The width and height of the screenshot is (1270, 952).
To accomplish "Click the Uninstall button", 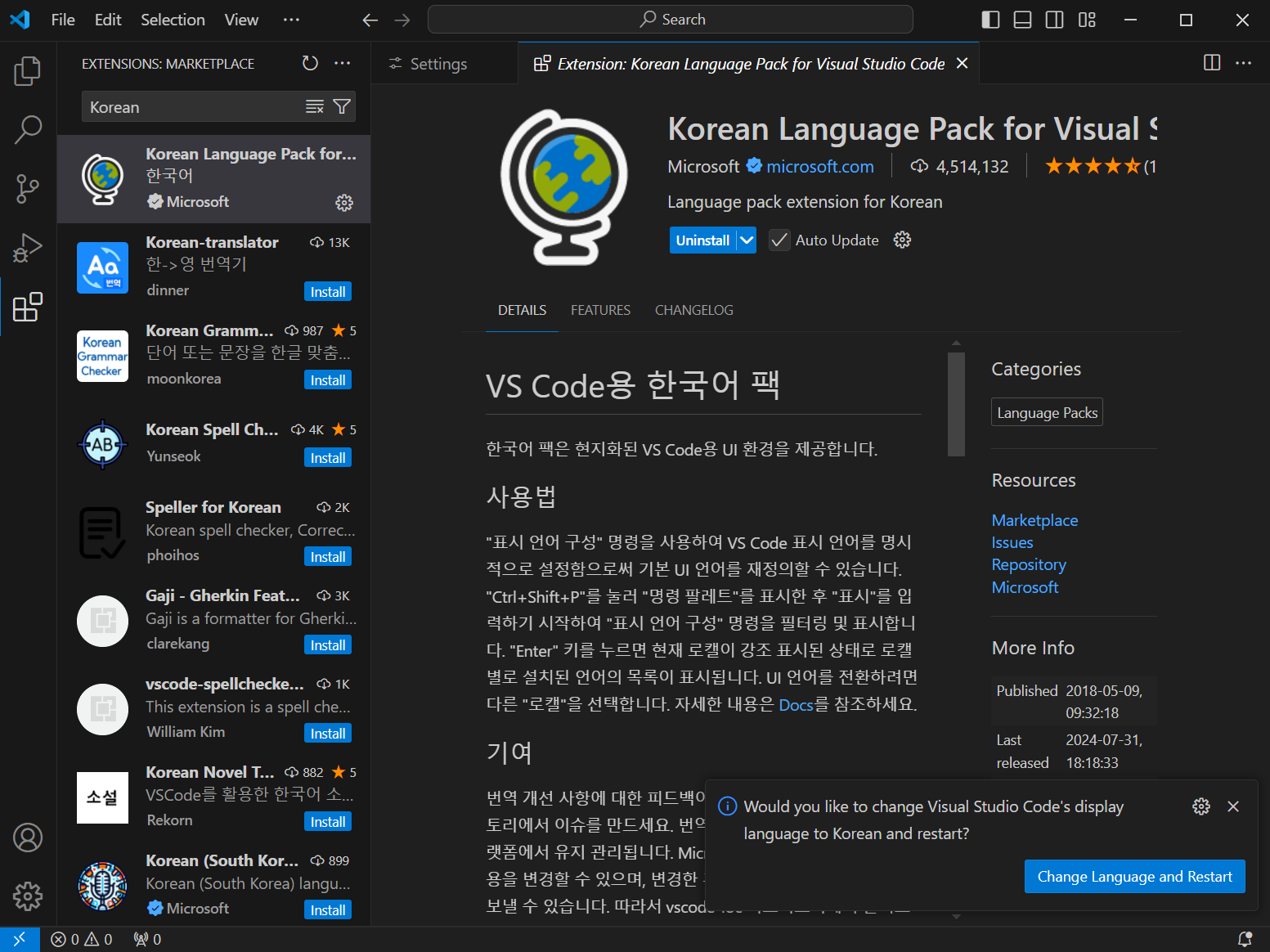I will click(702, 240).
